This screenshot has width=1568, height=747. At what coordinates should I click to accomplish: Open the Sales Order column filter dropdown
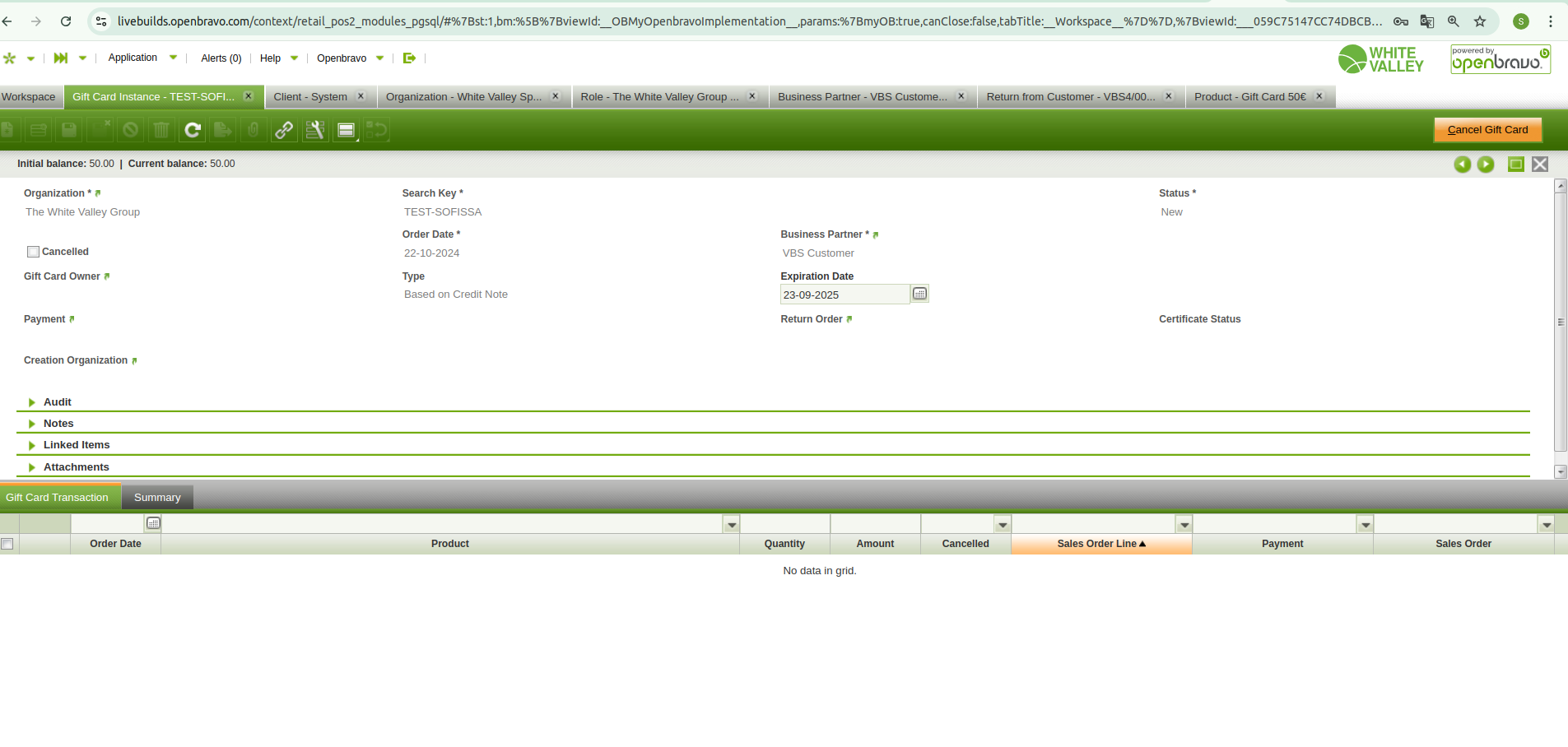[1547, 524]
